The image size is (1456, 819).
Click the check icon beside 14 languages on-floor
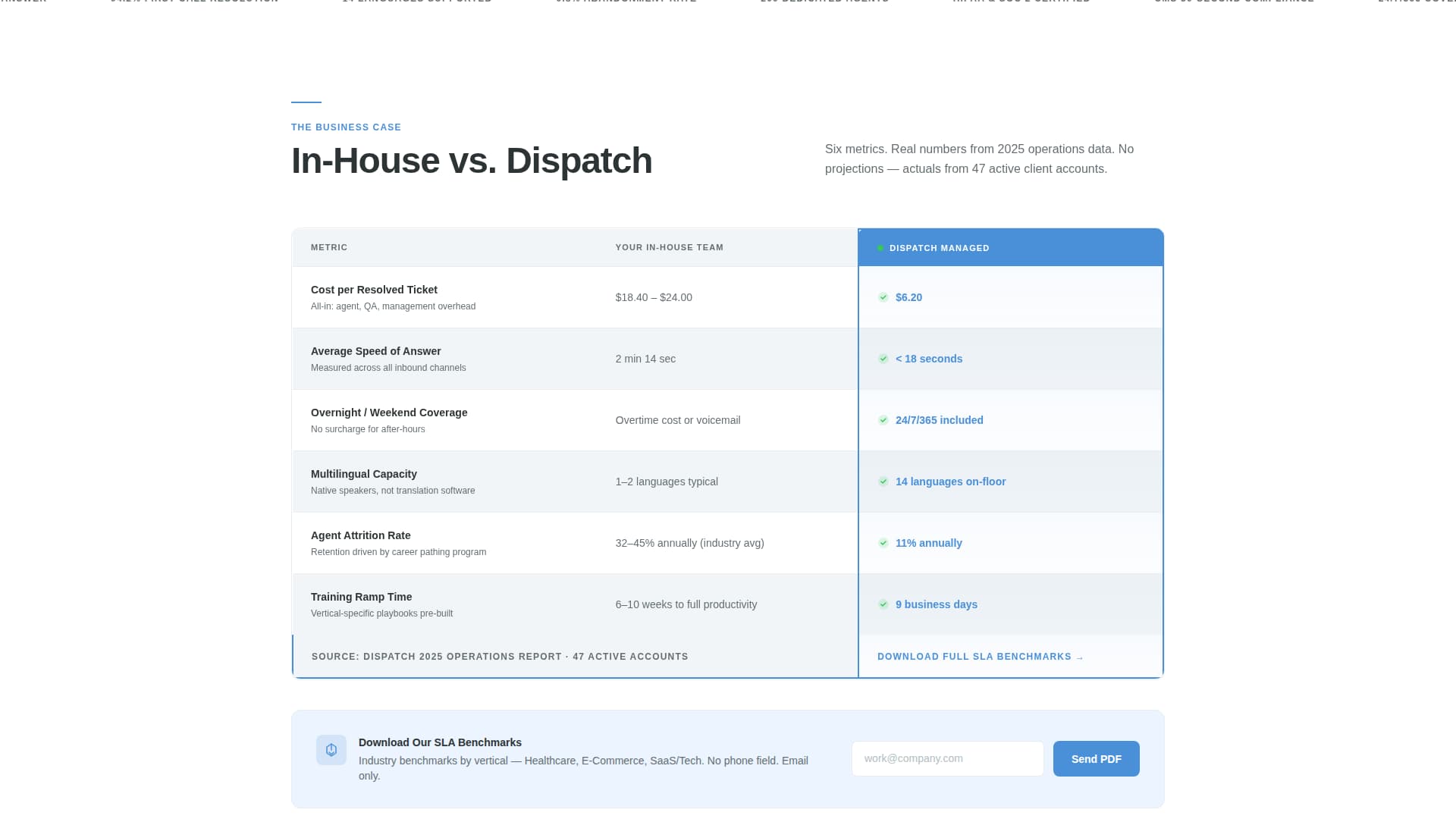[x=883, y=482]
